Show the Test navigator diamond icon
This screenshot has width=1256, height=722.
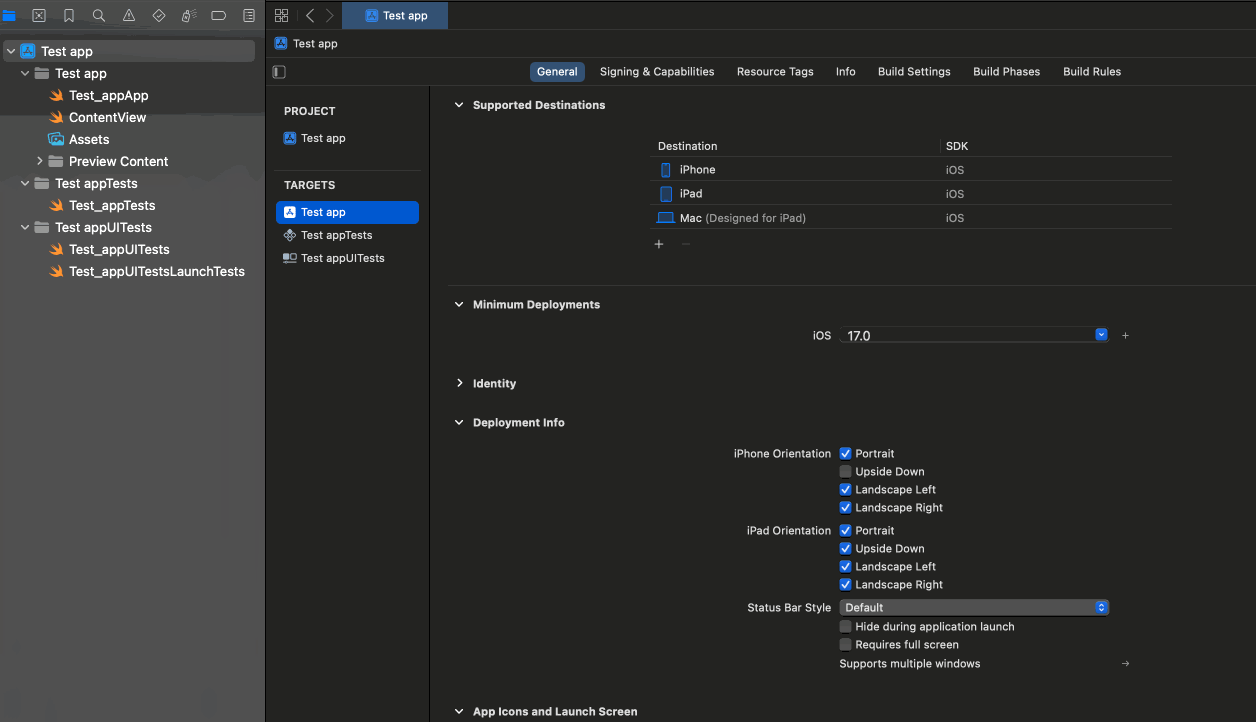click(x=159, y=16)
